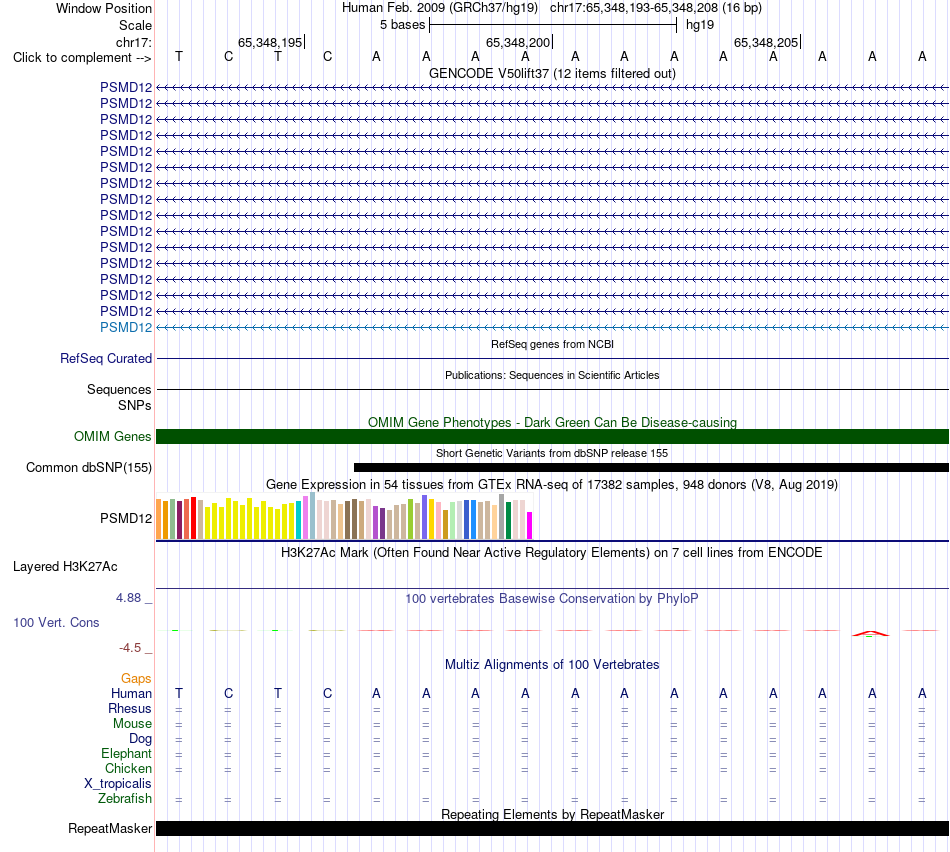Open the H3K27Ac Mark track title
This screenshot has height=852, width=950.
(552, 553)
